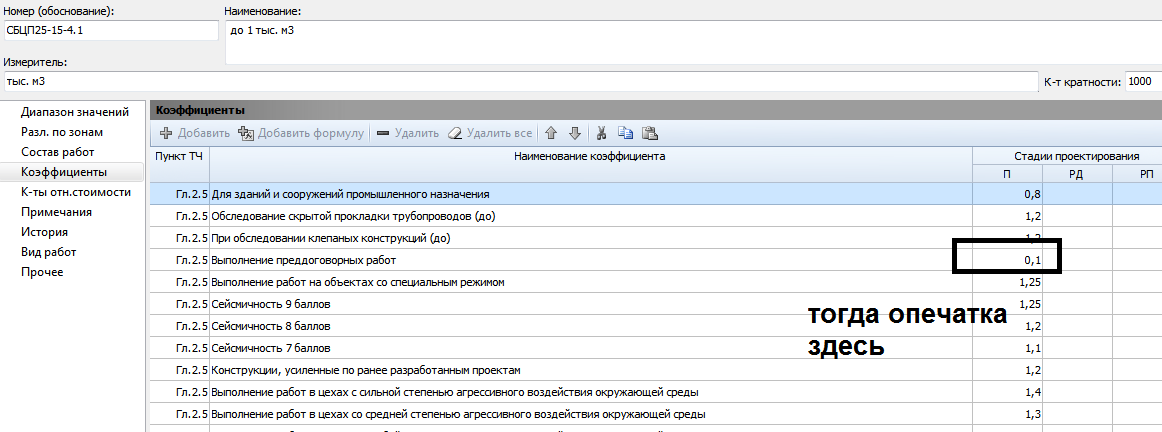1162x432 pixels.
Task: Open the Примечания section
Action: [x=57, y=212]
